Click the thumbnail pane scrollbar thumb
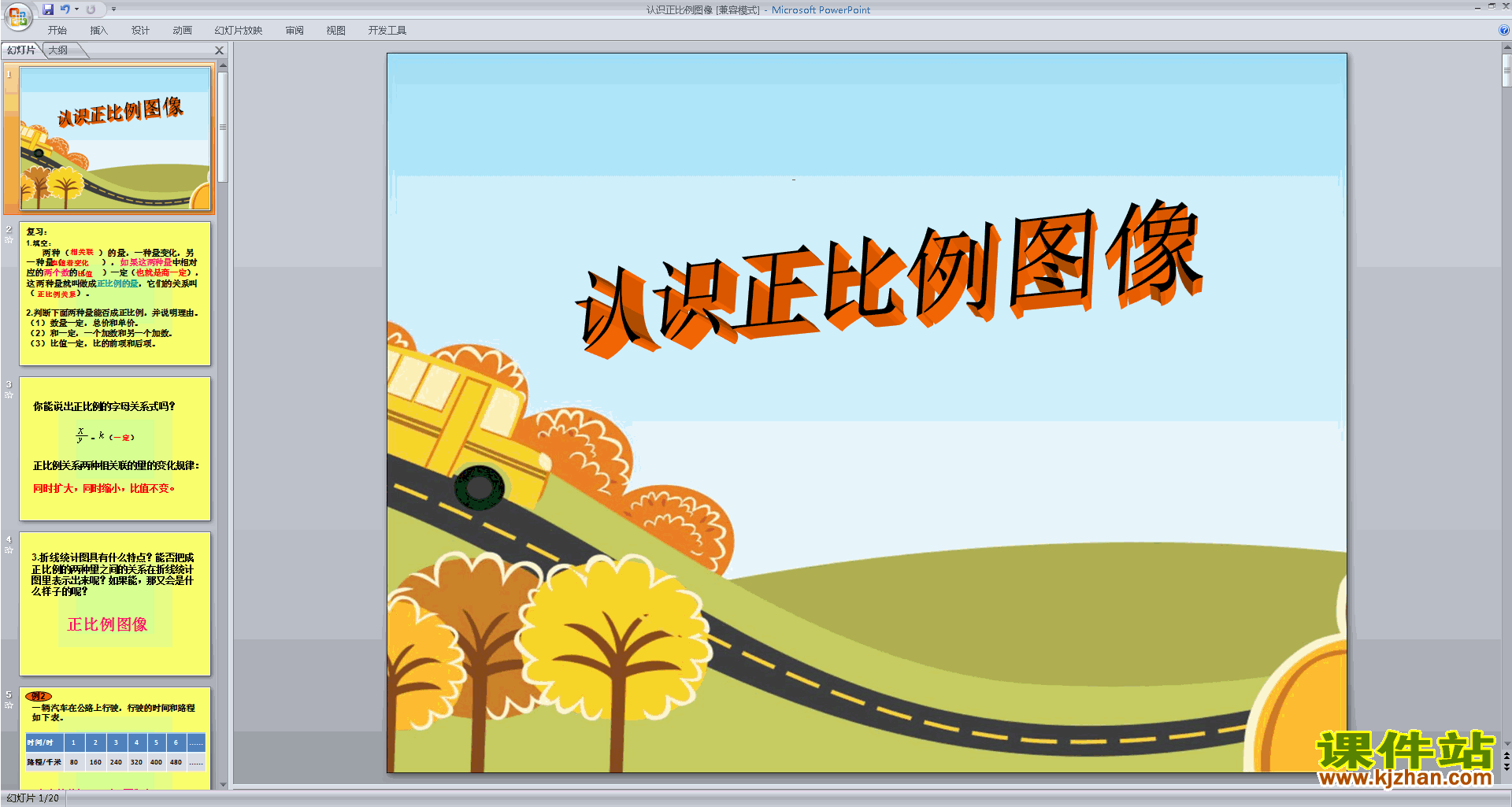Viewport: 1512px width, 807px height. pyautogui.click(x=223, y=127)
